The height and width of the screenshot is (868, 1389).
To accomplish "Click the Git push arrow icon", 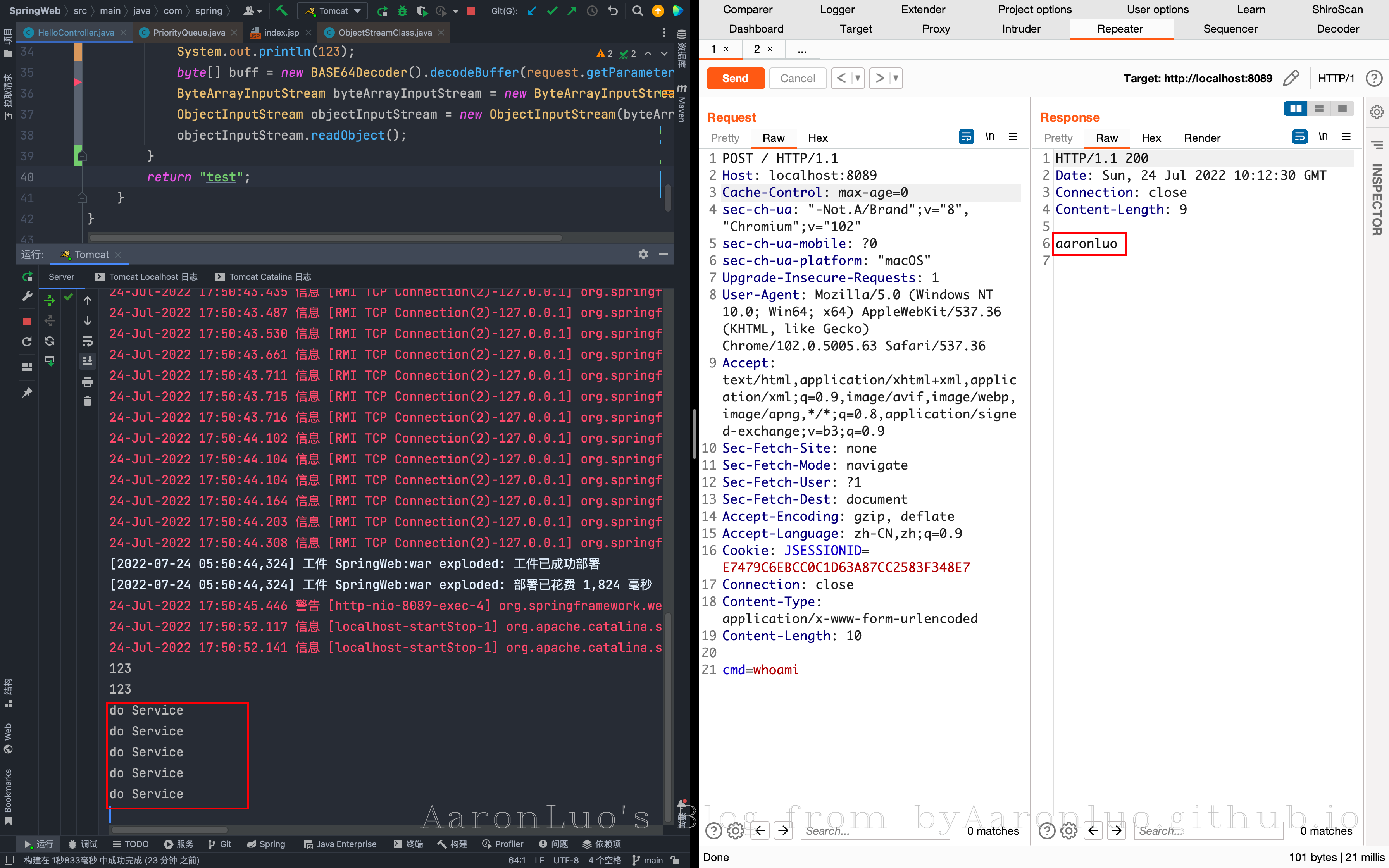I will [x=572, y=11].
